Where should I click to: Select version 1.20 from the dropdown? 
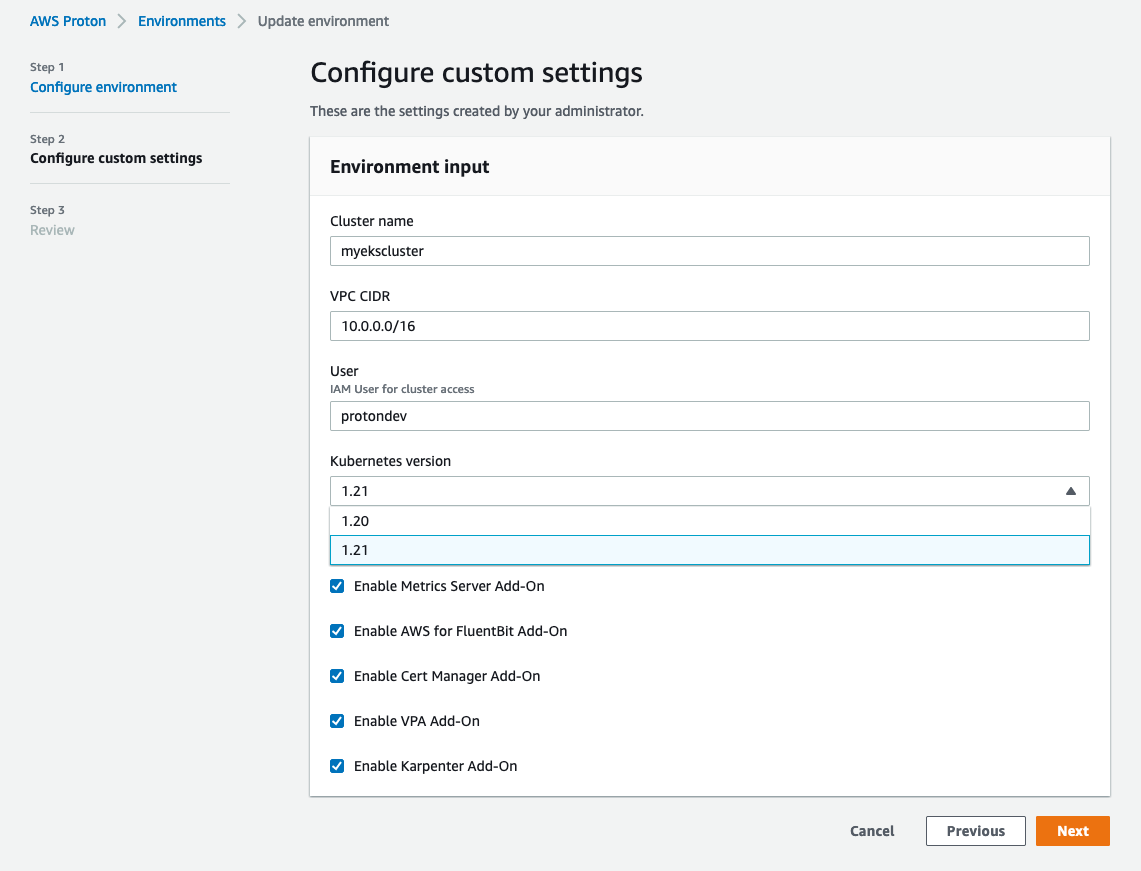point(709,521)
